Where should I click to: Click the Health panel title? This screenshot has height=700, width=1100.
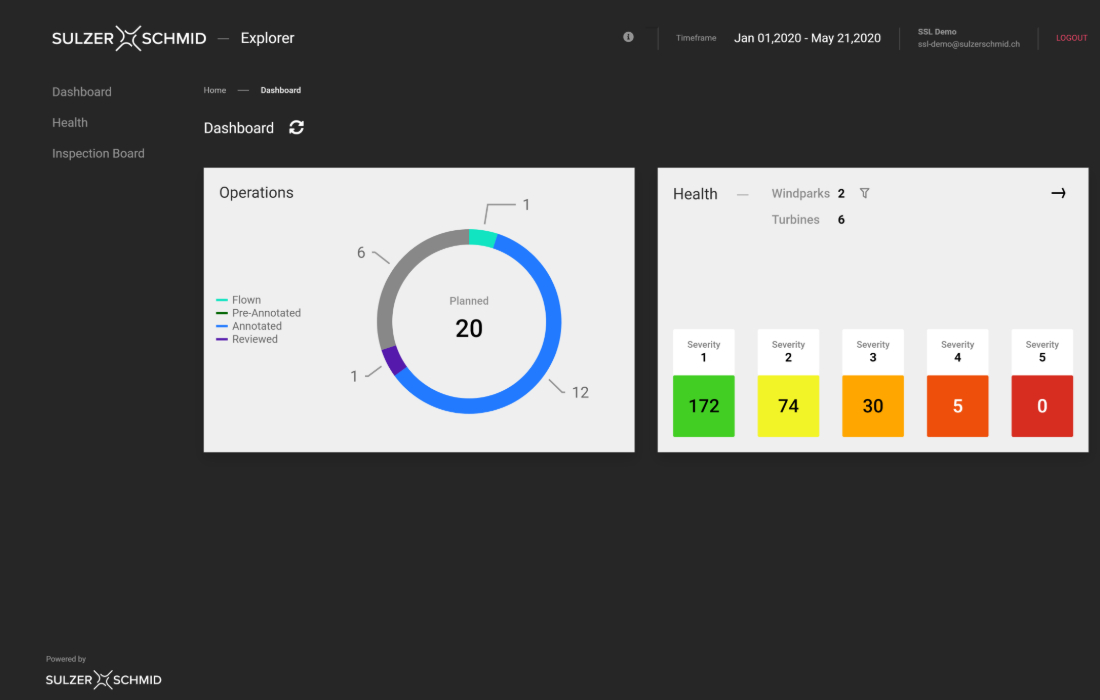click(x=695, y=194)
